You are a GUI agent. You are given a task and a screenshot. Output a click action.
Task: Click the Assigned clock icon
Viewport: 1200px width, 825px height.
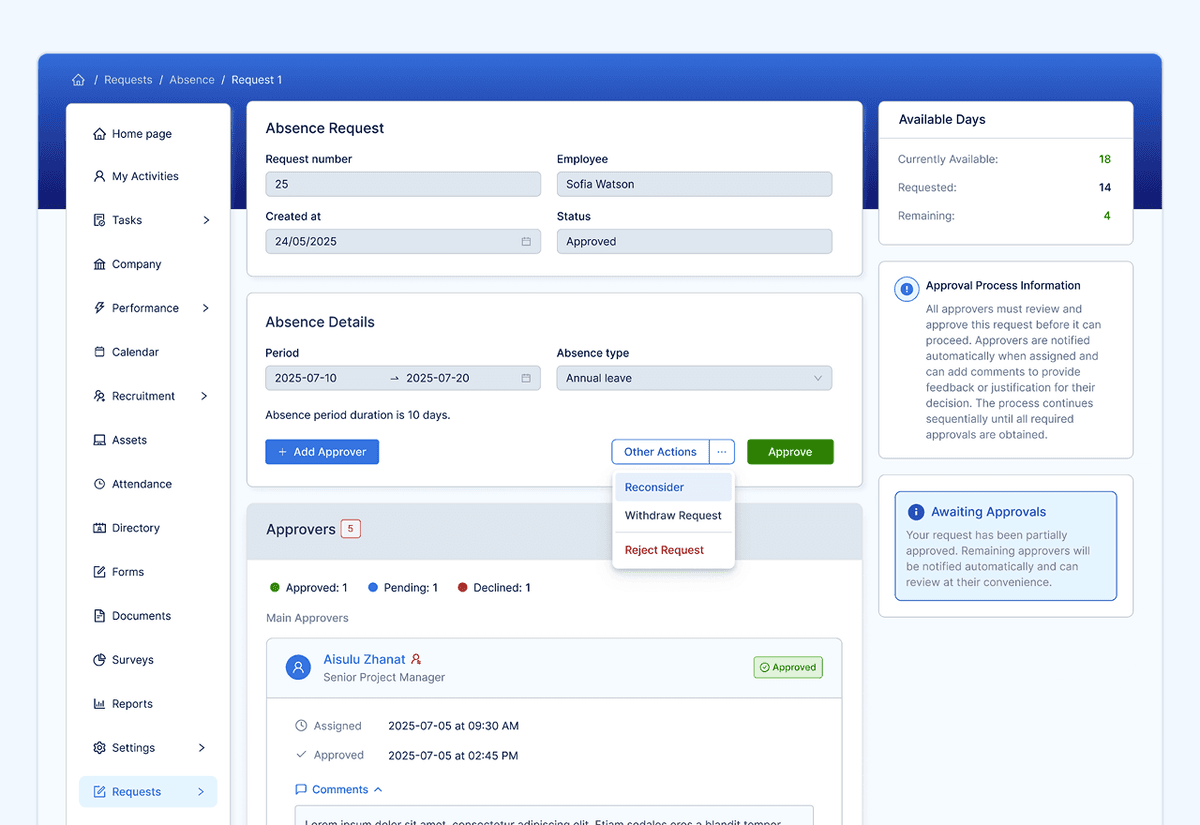click(x=301, y=726)
